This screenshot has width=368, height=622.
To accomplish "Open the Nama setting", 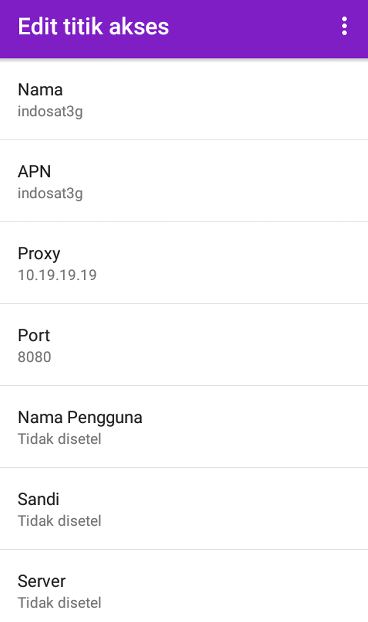I will click(184, 99).
